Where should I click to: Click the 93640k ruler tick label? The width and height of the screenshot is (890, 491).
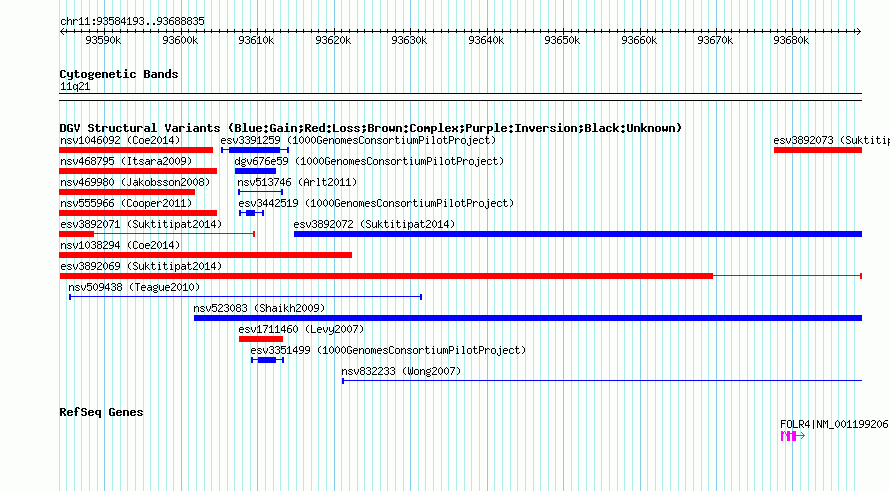click(x=486, y=40)
